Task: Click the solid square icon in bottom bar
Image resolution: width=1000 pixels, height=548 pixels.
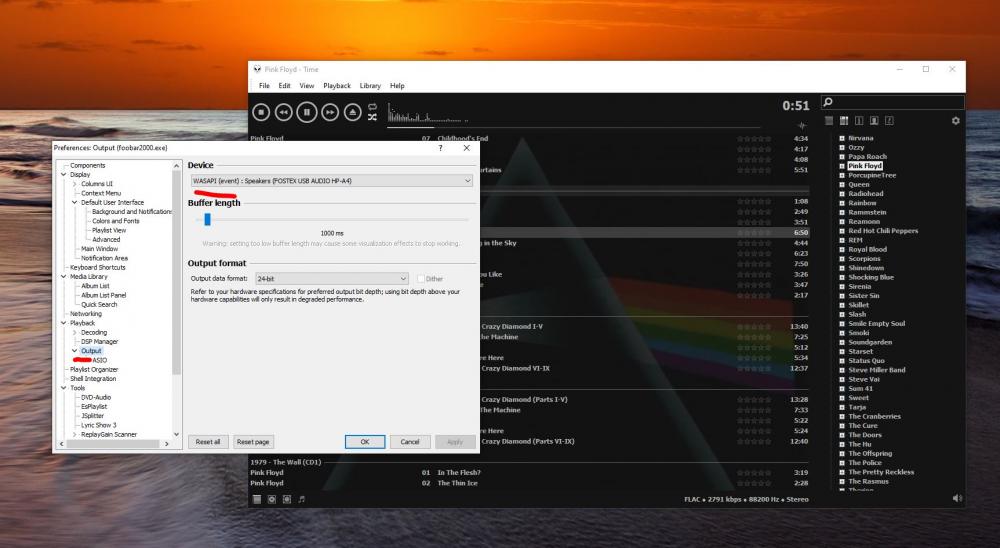Action: pos(256,499)
